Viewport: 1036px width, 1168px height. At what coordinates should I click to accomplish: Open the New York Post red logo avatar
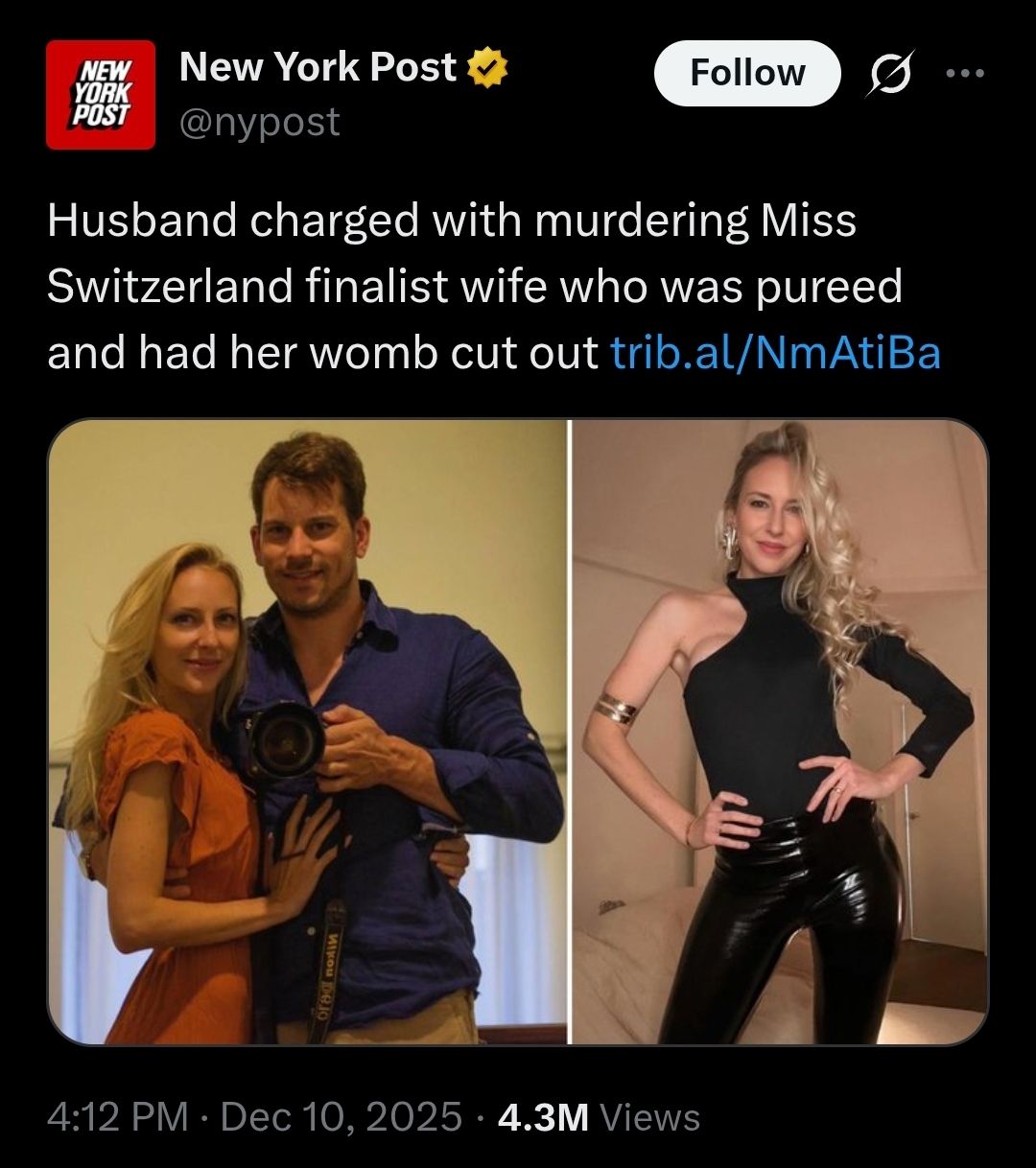tap(101, 94)
